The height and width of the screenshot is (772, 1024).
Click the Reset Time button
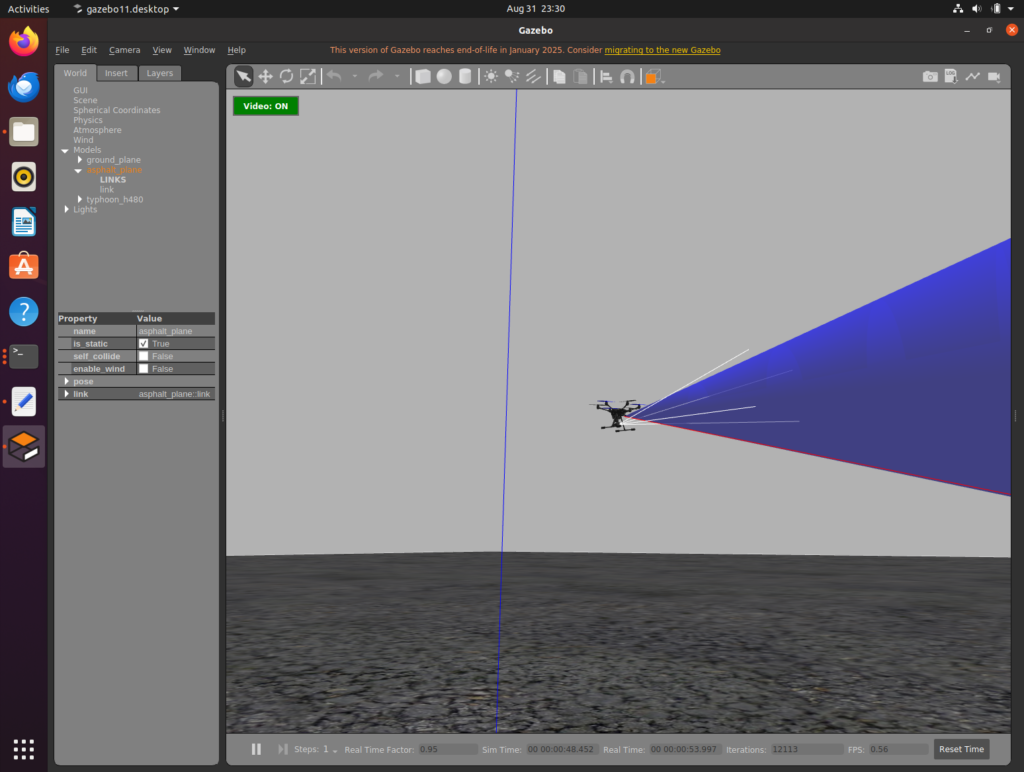[x=961, y=749]
